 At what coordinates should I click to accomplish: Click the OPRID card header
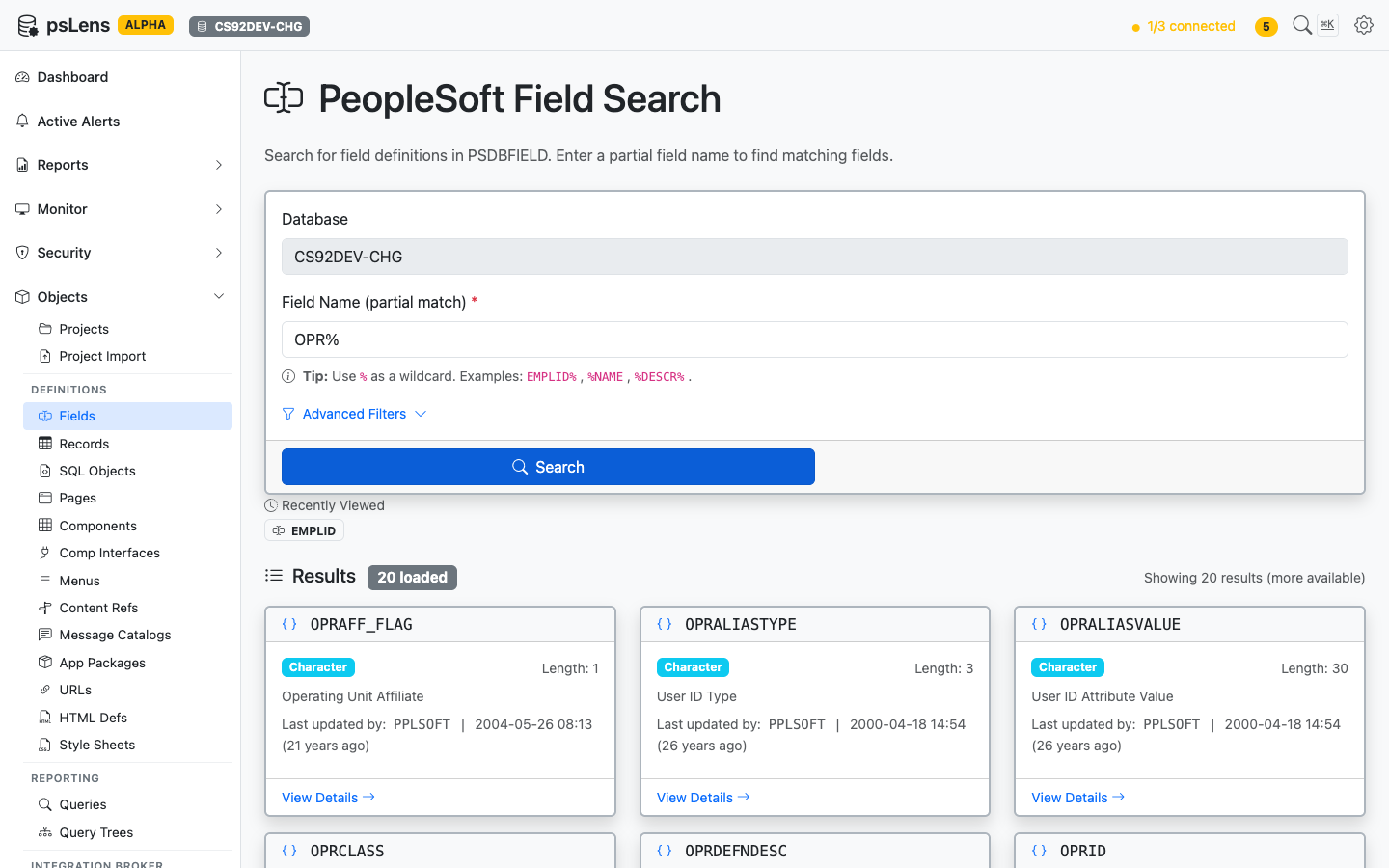[1189, 851]
